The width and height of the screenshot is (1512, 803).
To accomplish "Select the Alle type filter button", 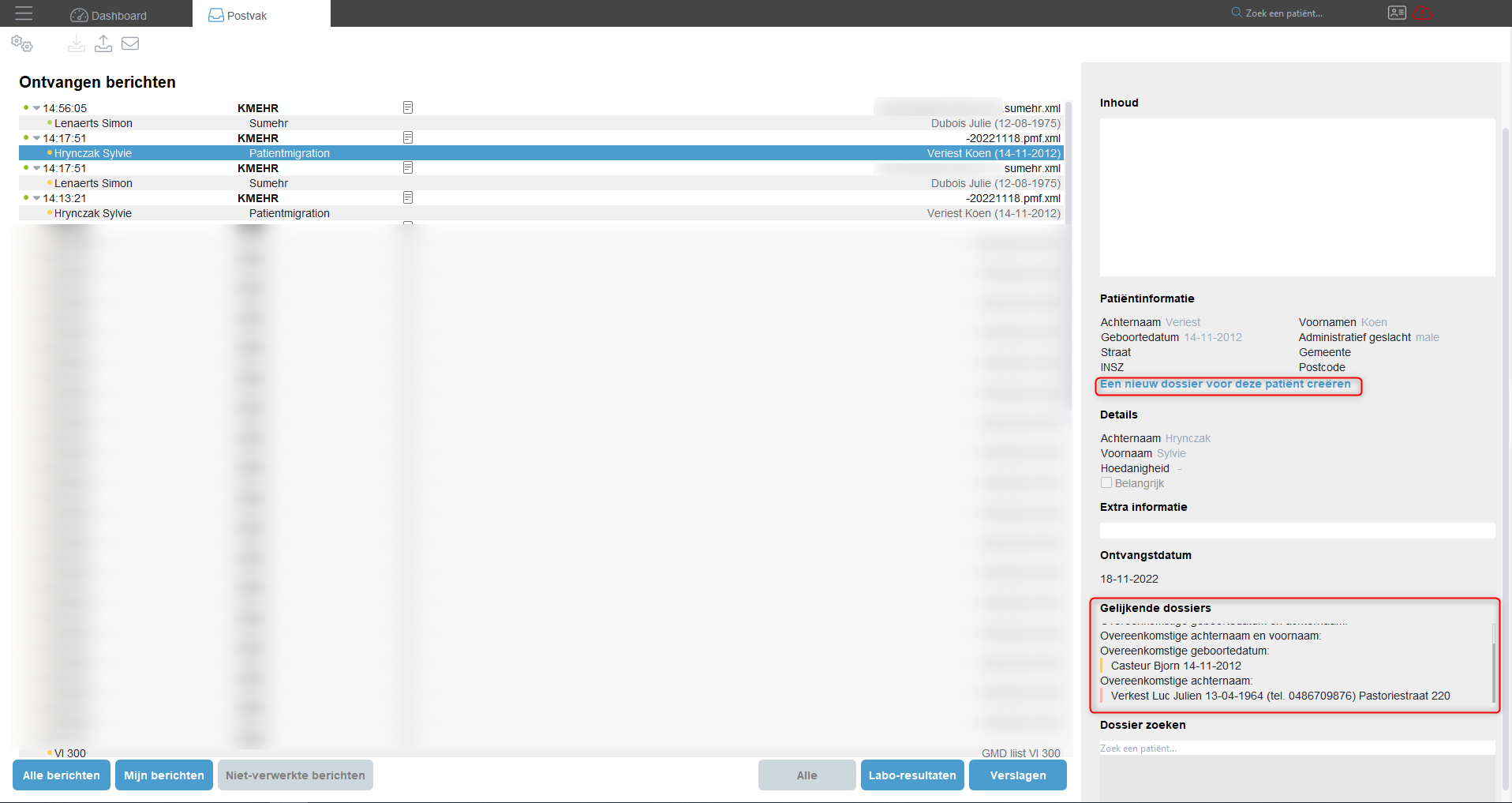I will (x=807, y=775).
